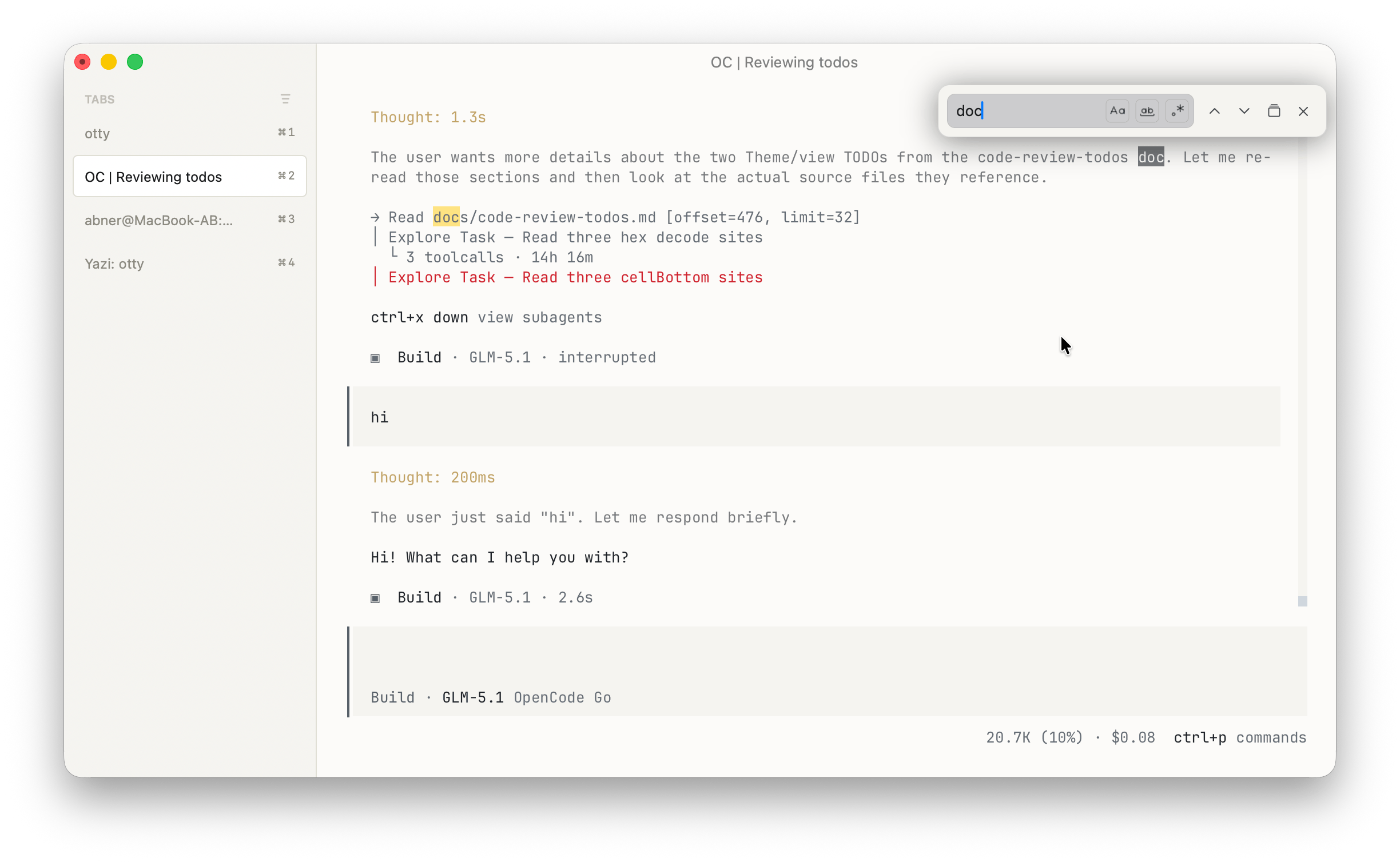Open the abner@MacBook-AB tab
This screenshot has height=862, width=1400.
[x=189, y=220]
